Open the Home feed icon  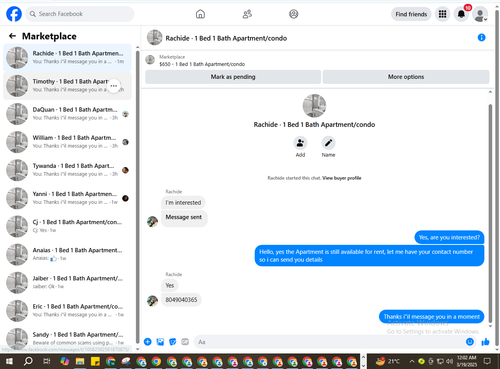pos(200,14)
